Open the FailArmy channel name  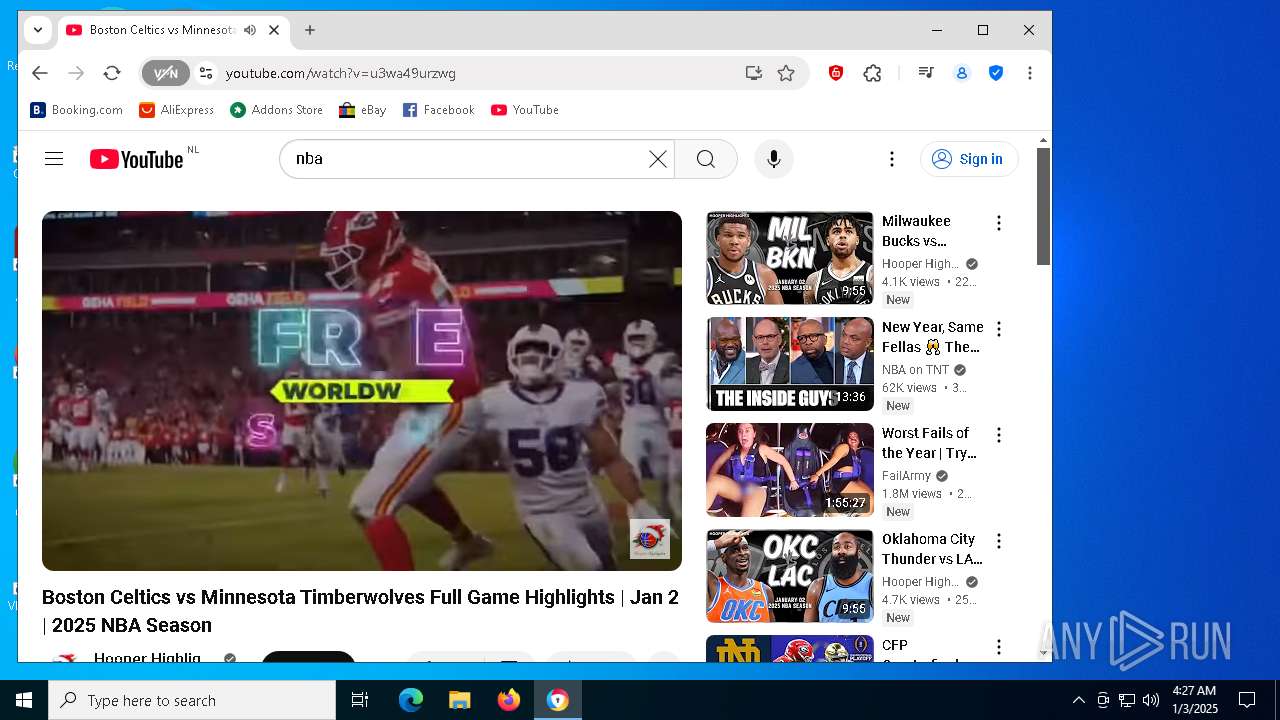click(x=906, y=476)
